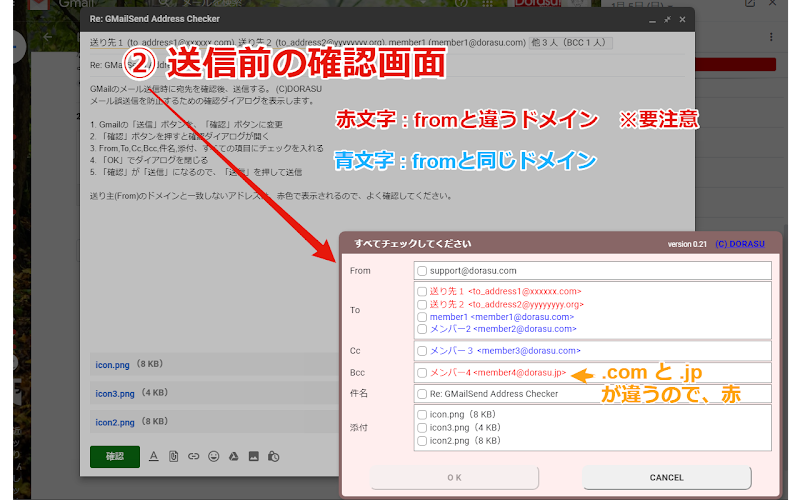
Task: Close the Re: GMailSend Address Checker compose window
Action: [682, 19]
